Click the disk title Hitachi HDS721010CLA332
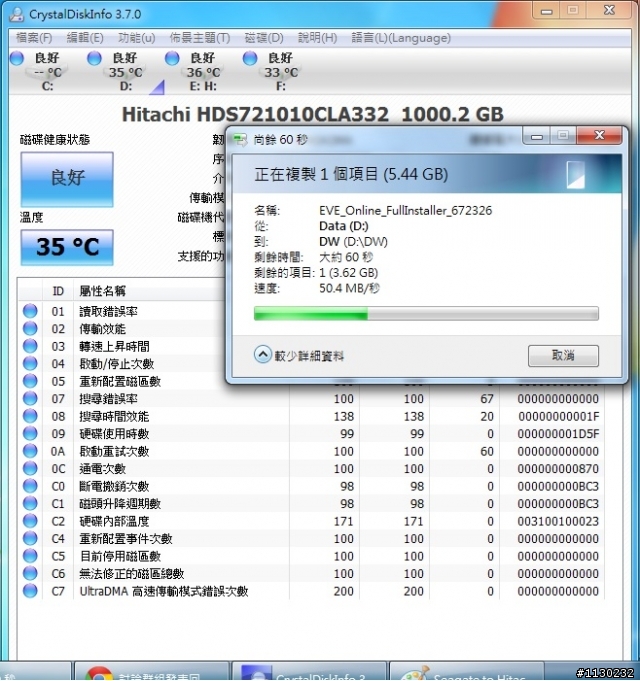Screen dimensions: 640x681 click(255, 114)
